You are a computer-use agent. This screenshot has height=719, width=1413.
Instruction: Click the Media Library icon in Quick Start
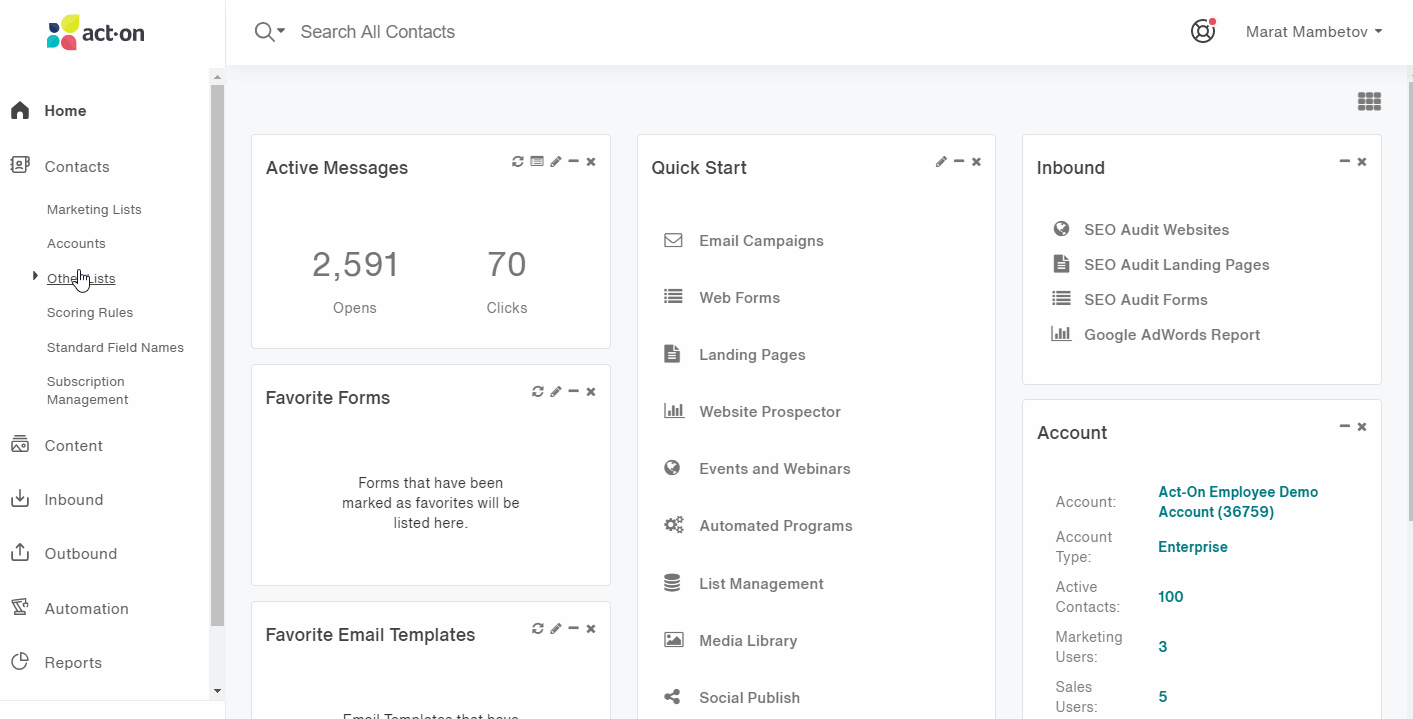coord(672,640)
